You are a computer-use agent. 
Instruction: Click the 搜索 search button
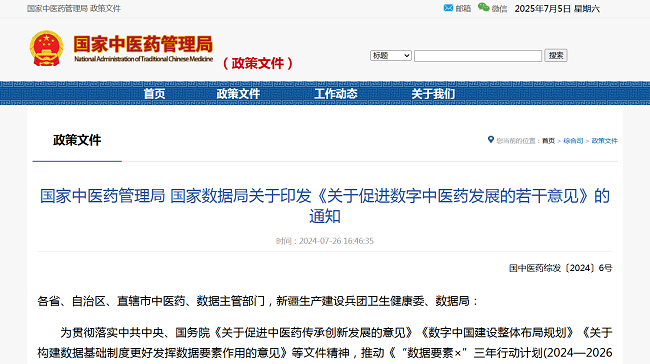(556, 56)
